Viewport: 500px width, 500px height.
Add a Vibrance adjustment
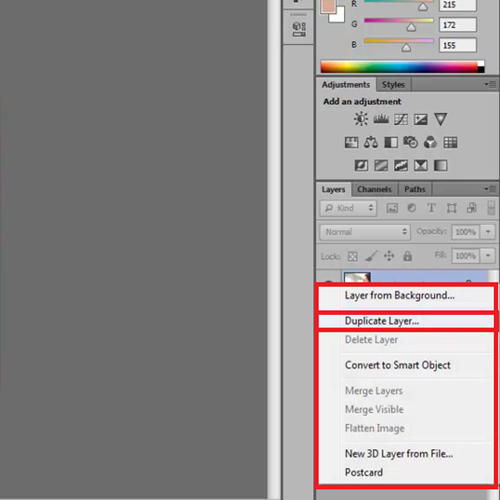pyautogui.click(x=440, y=119)
